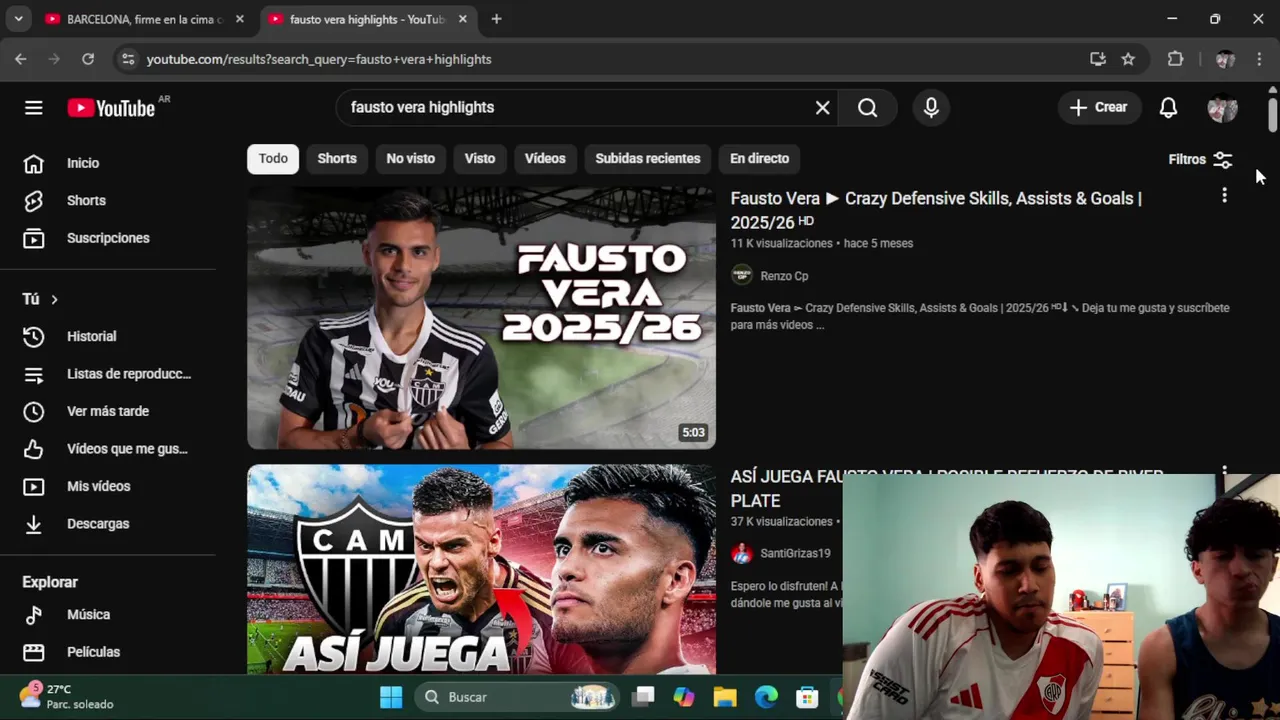Open Microsoft Edge from the taskbar
Screen dimensions: 1280x720
point(766,697)
